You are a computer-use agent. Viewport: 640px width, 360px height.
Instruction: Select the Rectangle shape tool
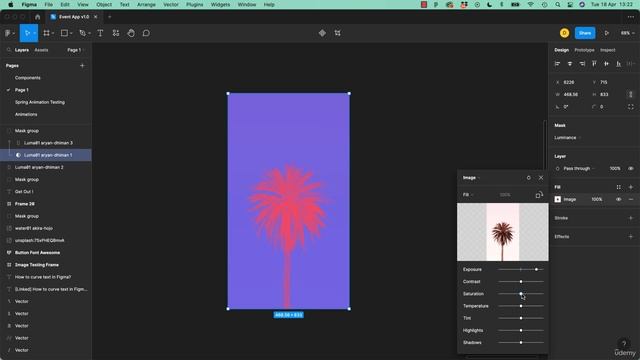coord(64,33)
